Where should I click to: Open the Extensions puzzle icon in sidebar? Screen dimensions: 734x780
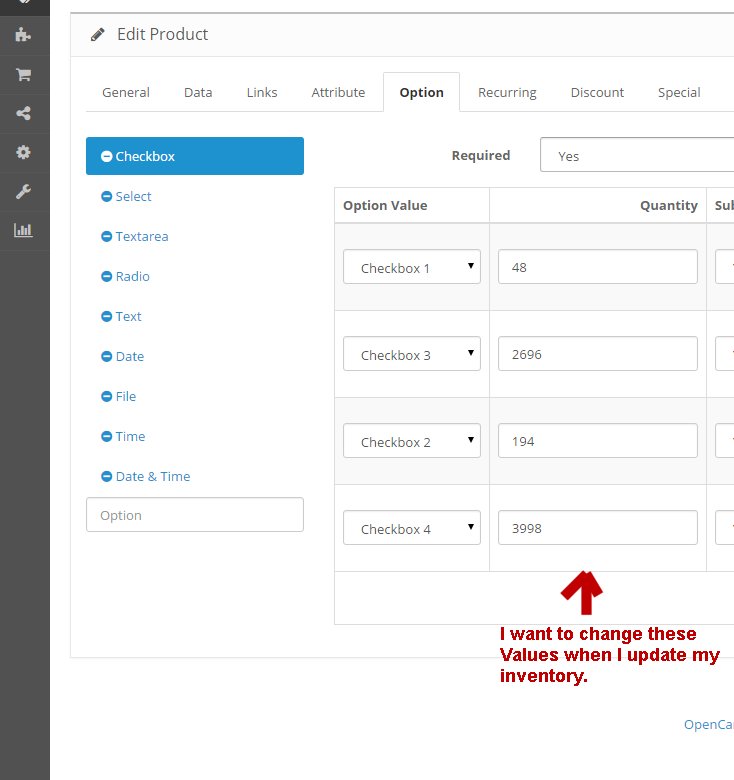coord(23,35)
